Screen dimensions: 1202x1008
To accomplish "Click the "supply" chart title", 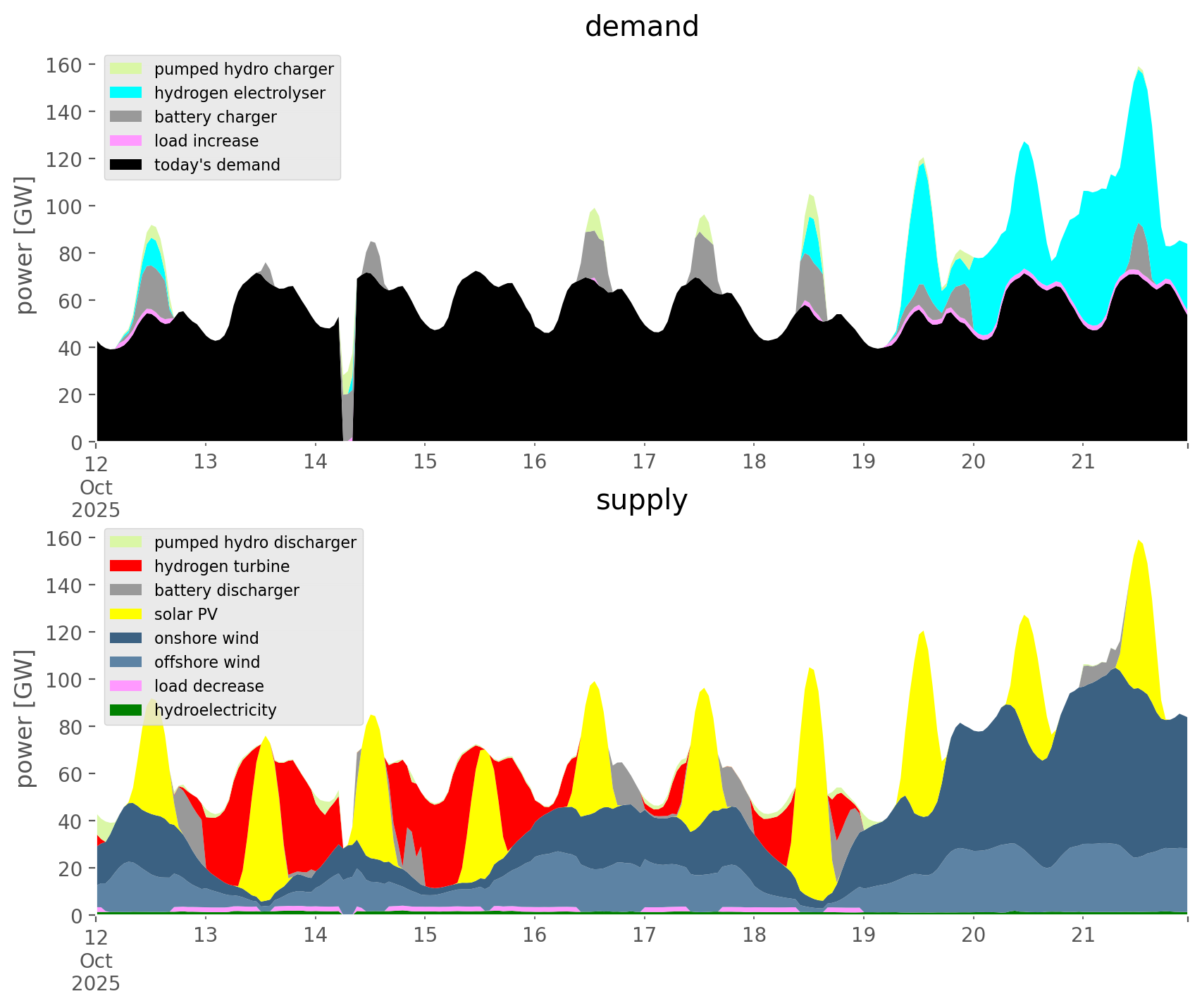I will pos(641,500).
